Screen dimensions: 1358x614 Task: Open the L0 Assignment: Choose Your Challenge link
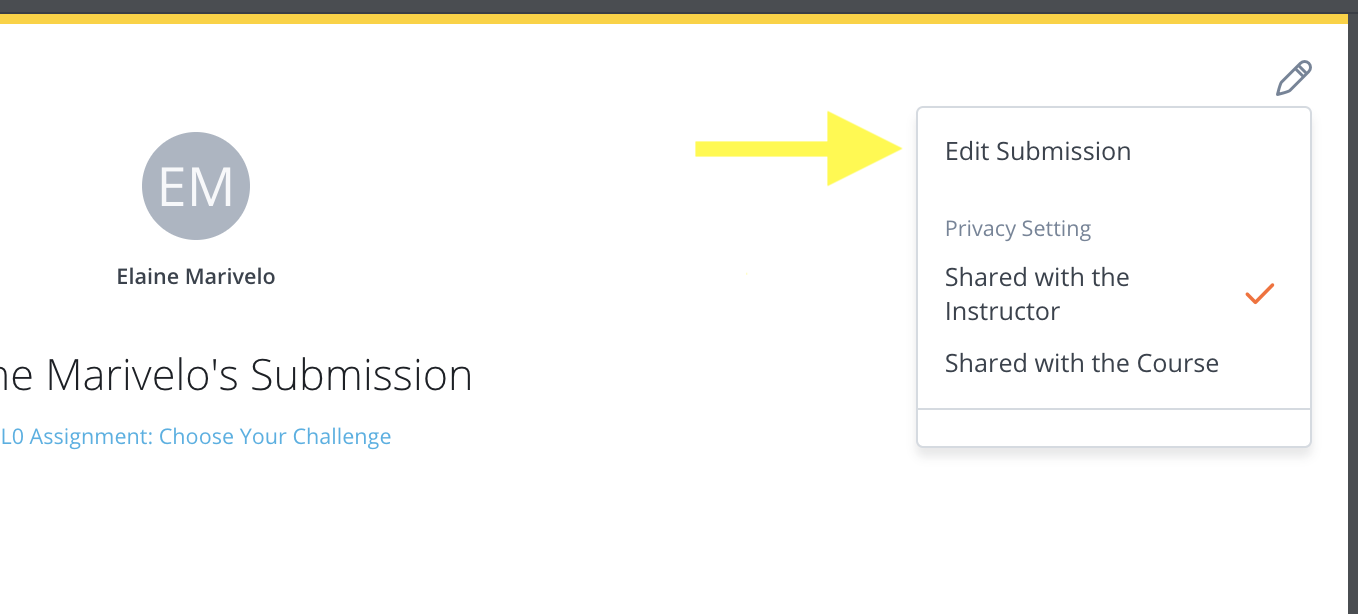(x=196, y=437)
